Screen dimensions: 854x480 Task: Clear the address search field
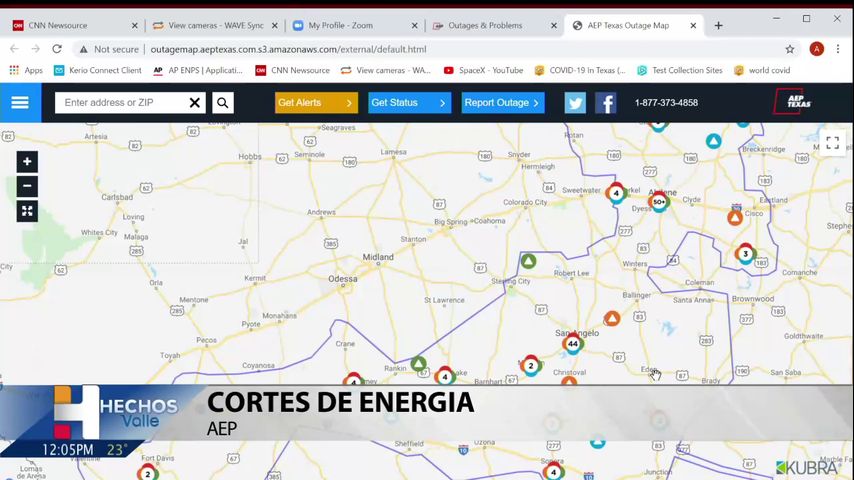coord(195,102)
